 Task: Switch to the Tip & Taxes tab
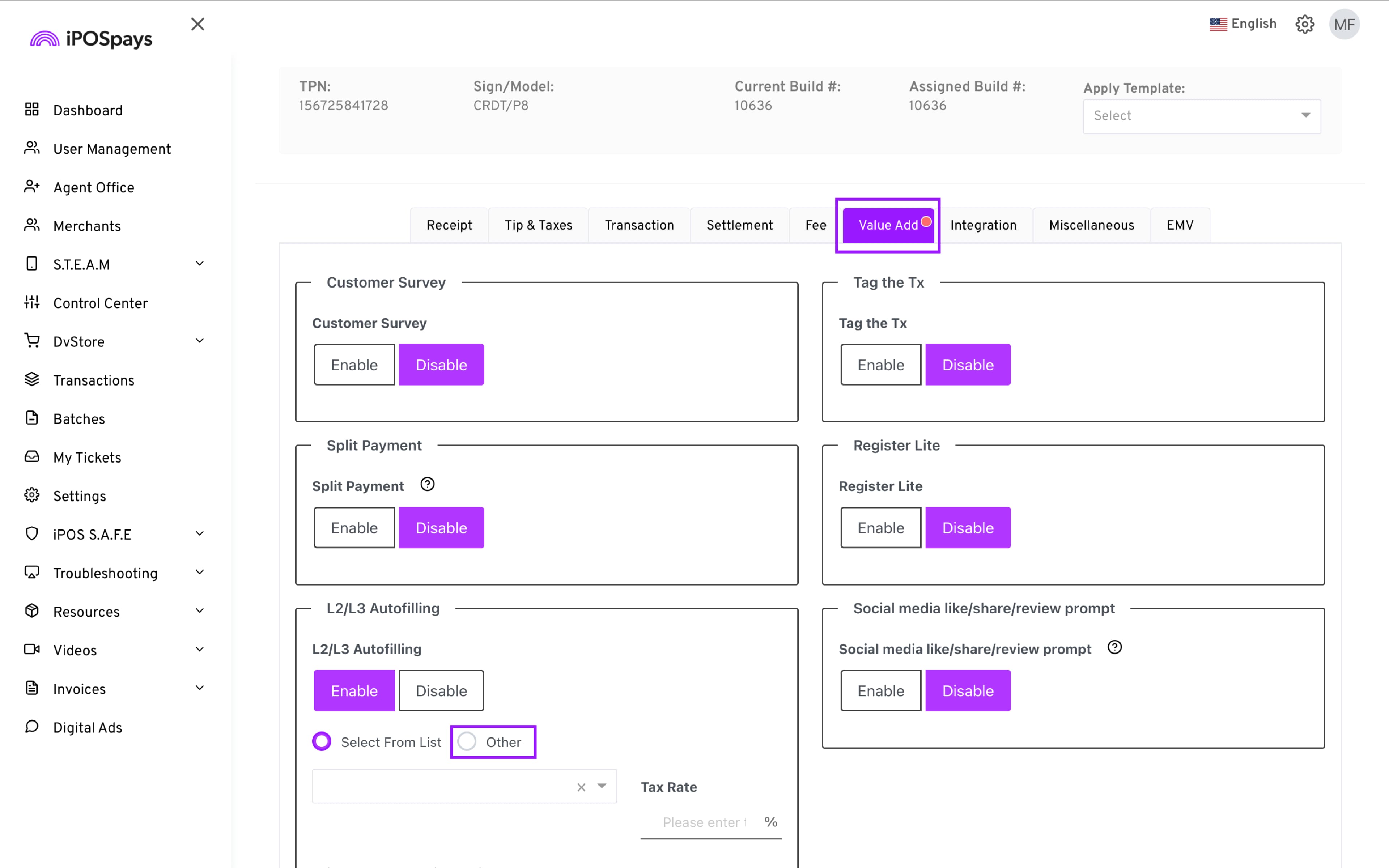pyautogui.click(x=538, y=225)
